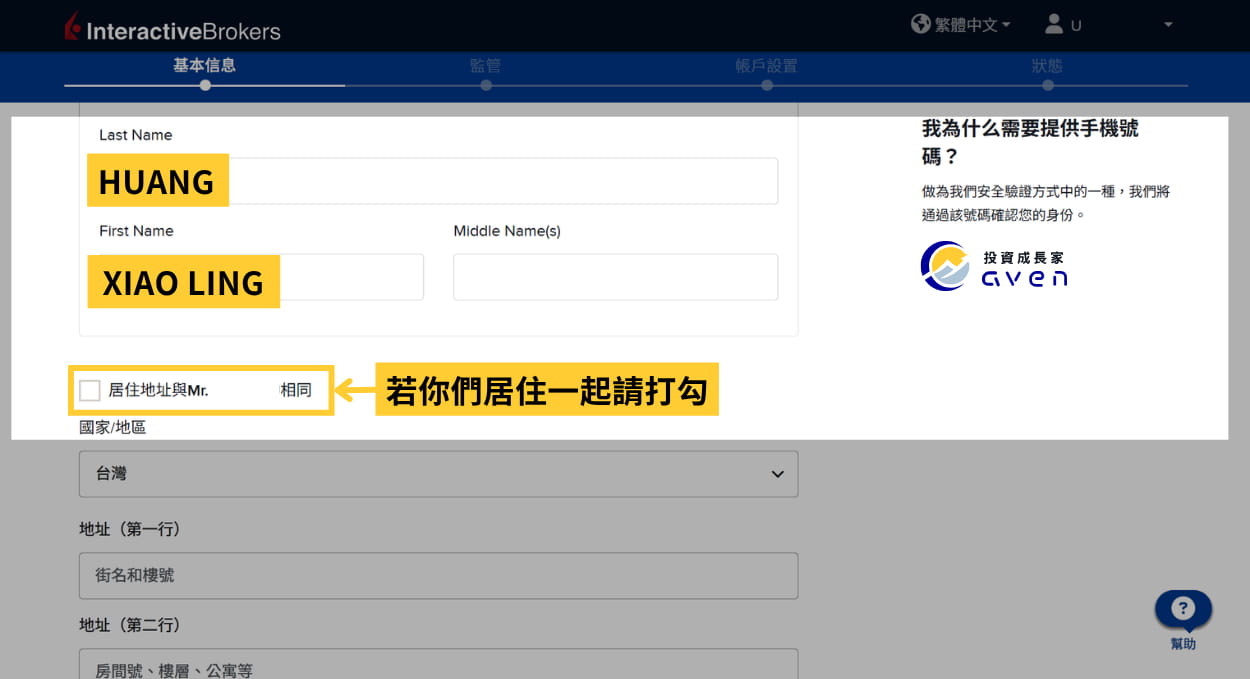Click the Interactive Brokers logo
This screenshot has height=679, width=1250.
coord(172,28)
